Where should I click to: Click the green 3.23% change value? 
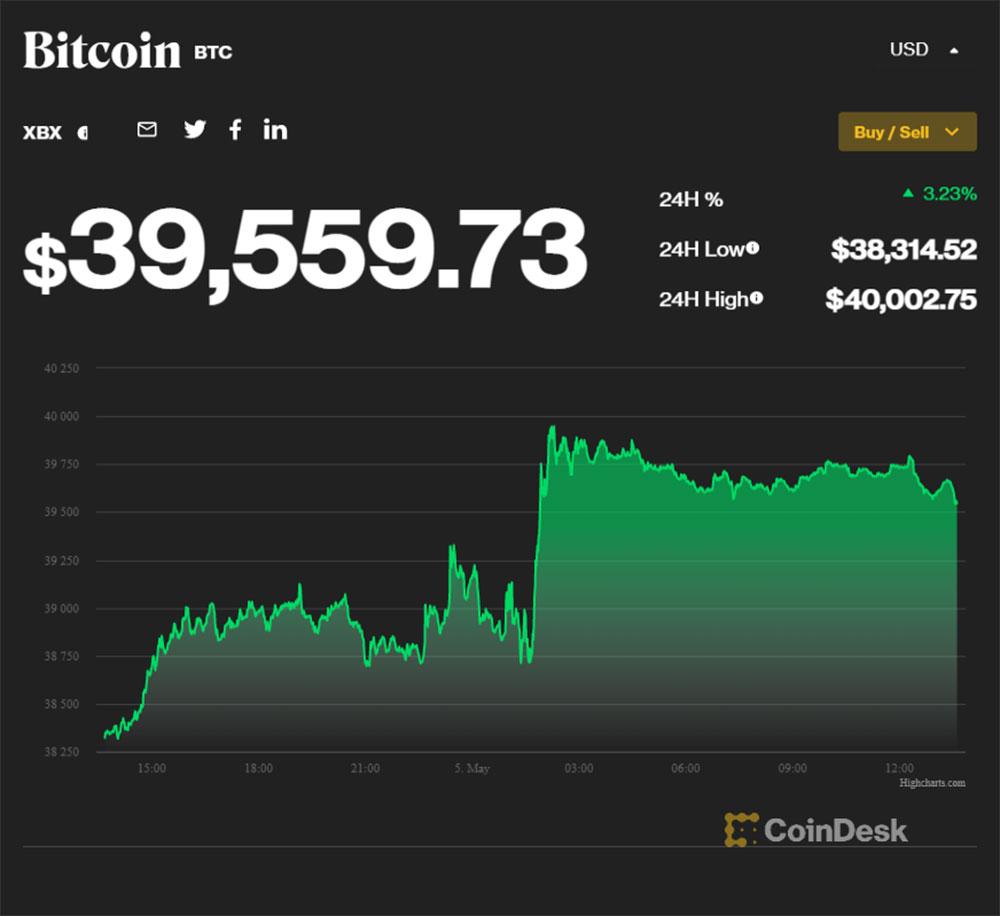pyautogui.click(x=949, y=194)
